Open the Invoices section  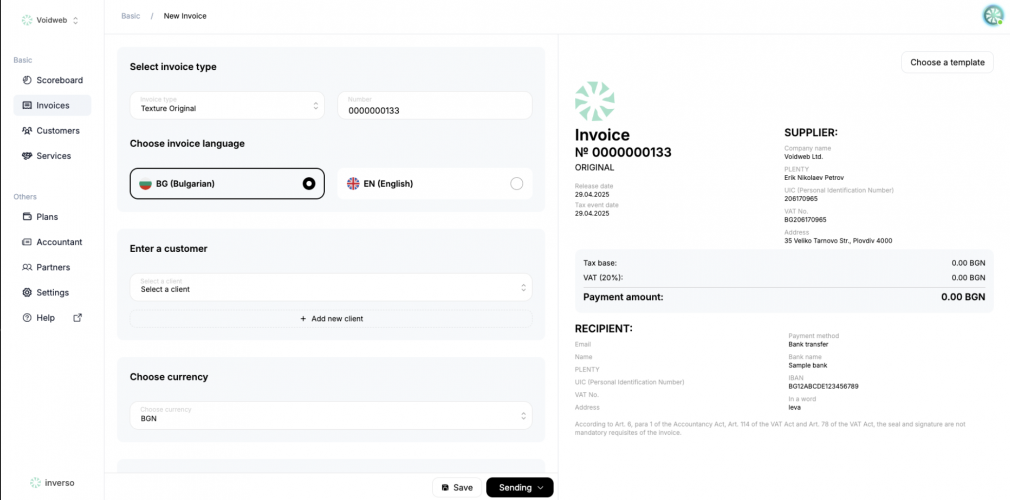click(x=52, y=106)
